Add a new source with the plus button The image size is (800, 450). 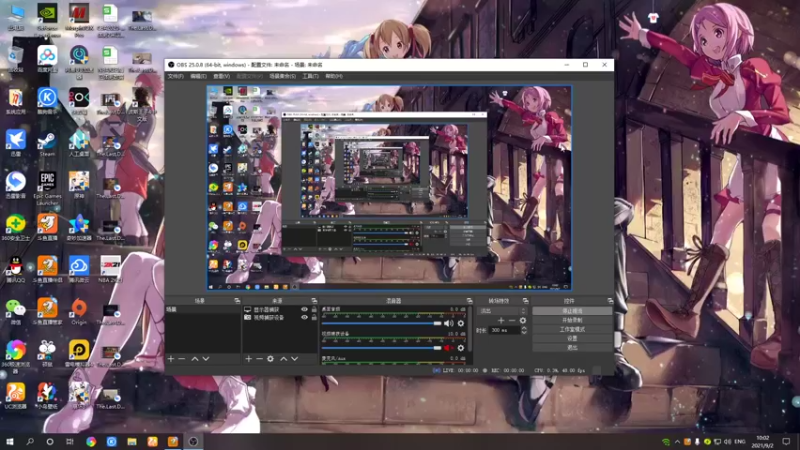coord(248,359)
